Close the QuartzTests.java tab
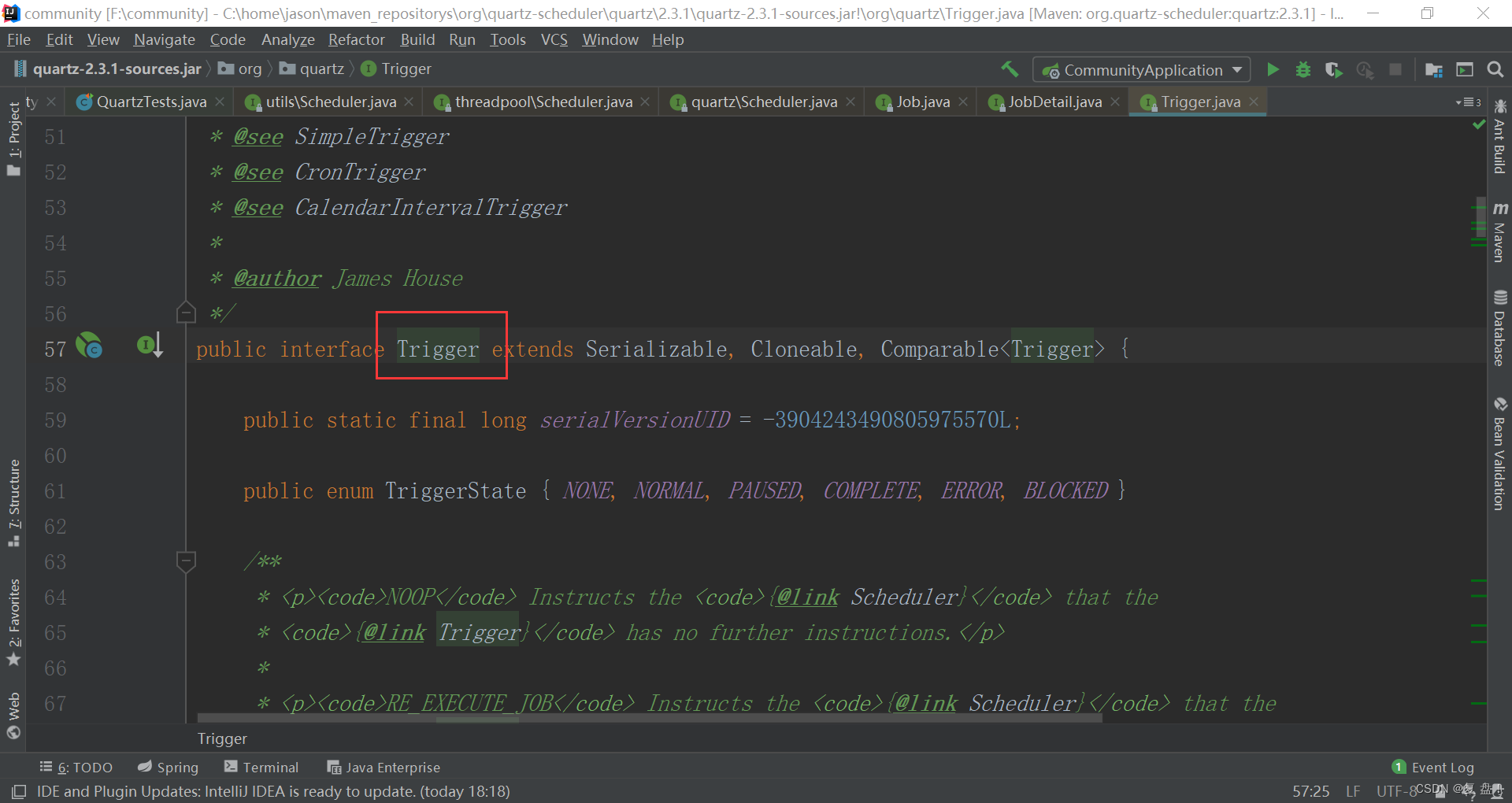The image size is (1512, 803). coord(220,102)
